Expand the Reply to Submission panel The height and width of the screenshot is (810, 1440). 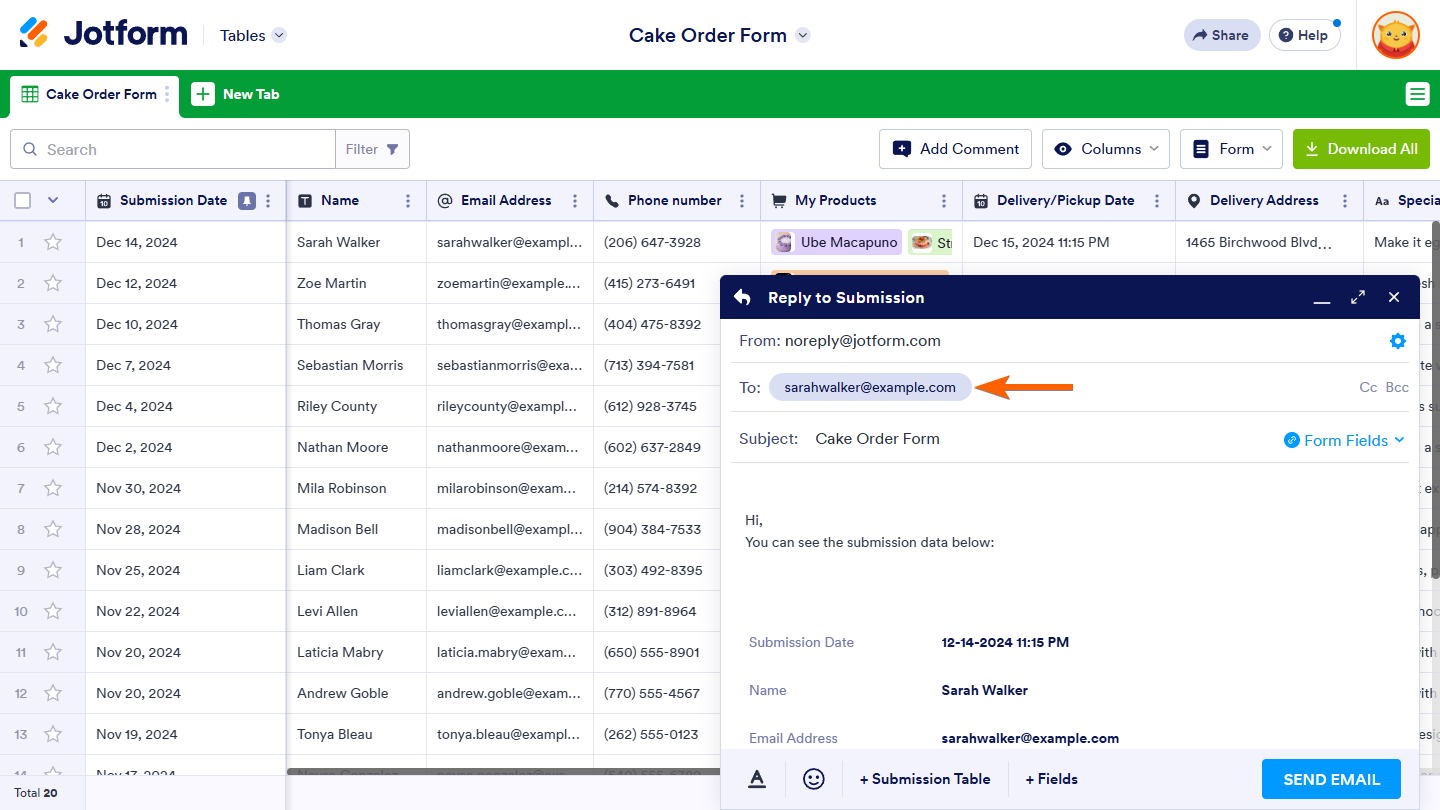pos(1358,297)
